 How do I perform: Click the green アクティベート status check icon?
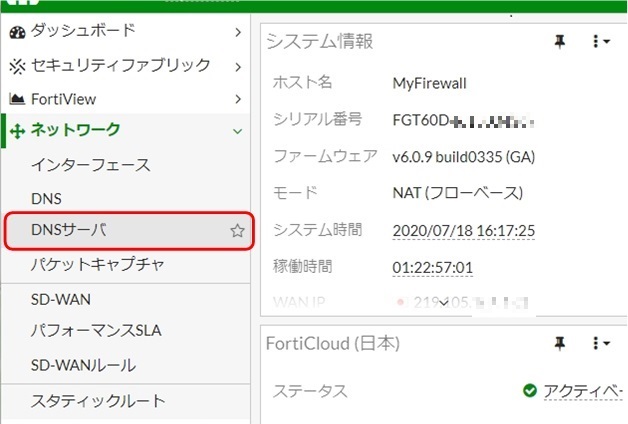pos(529,390)
